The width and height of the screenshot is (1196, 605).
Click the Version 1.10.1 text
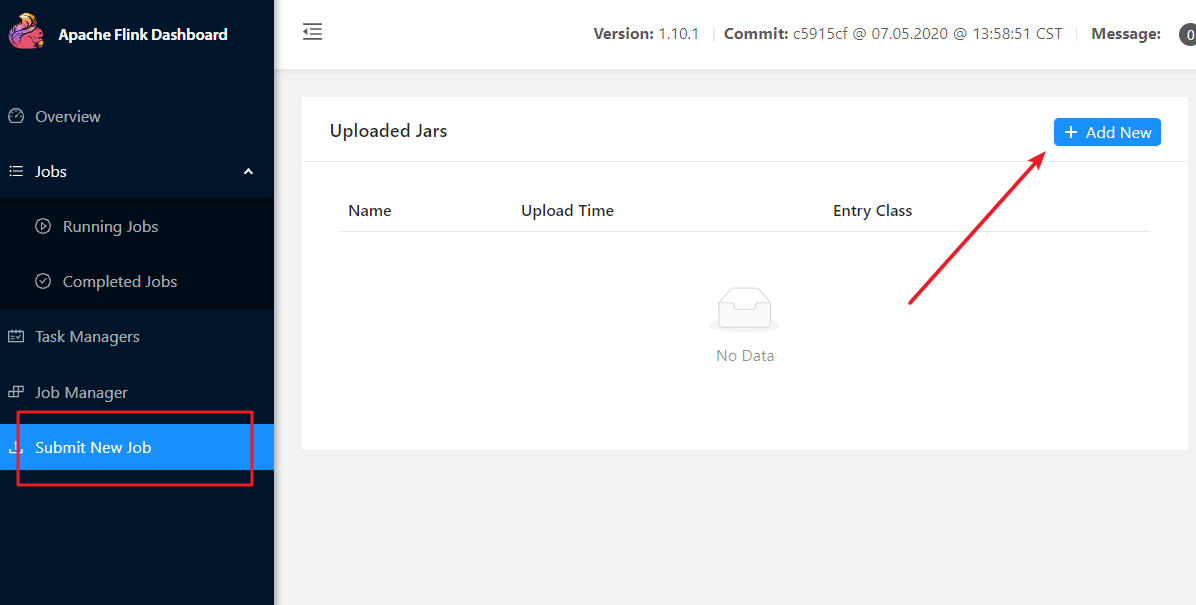(x=646, y=34)
